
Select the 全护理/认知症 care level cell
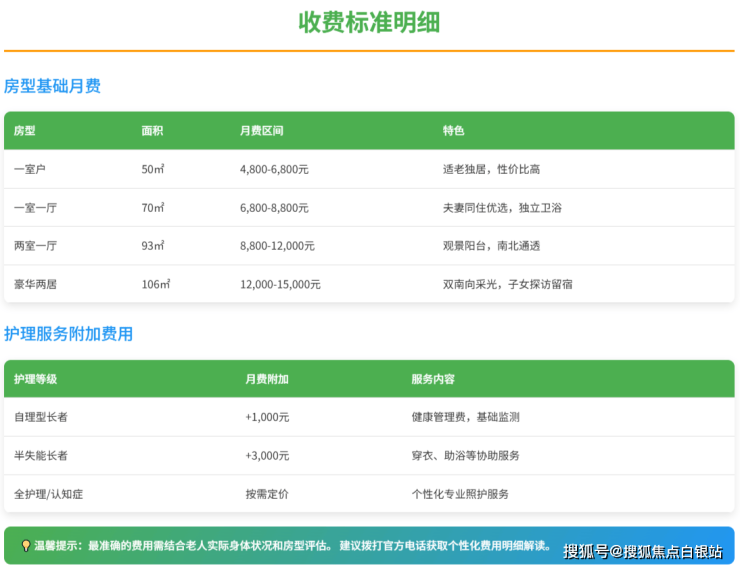(48, 494)
